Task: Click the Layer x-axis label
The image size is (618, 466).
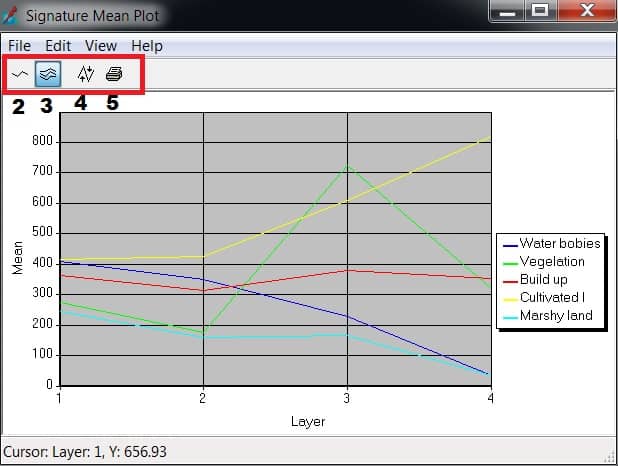Action: [308, 421]
